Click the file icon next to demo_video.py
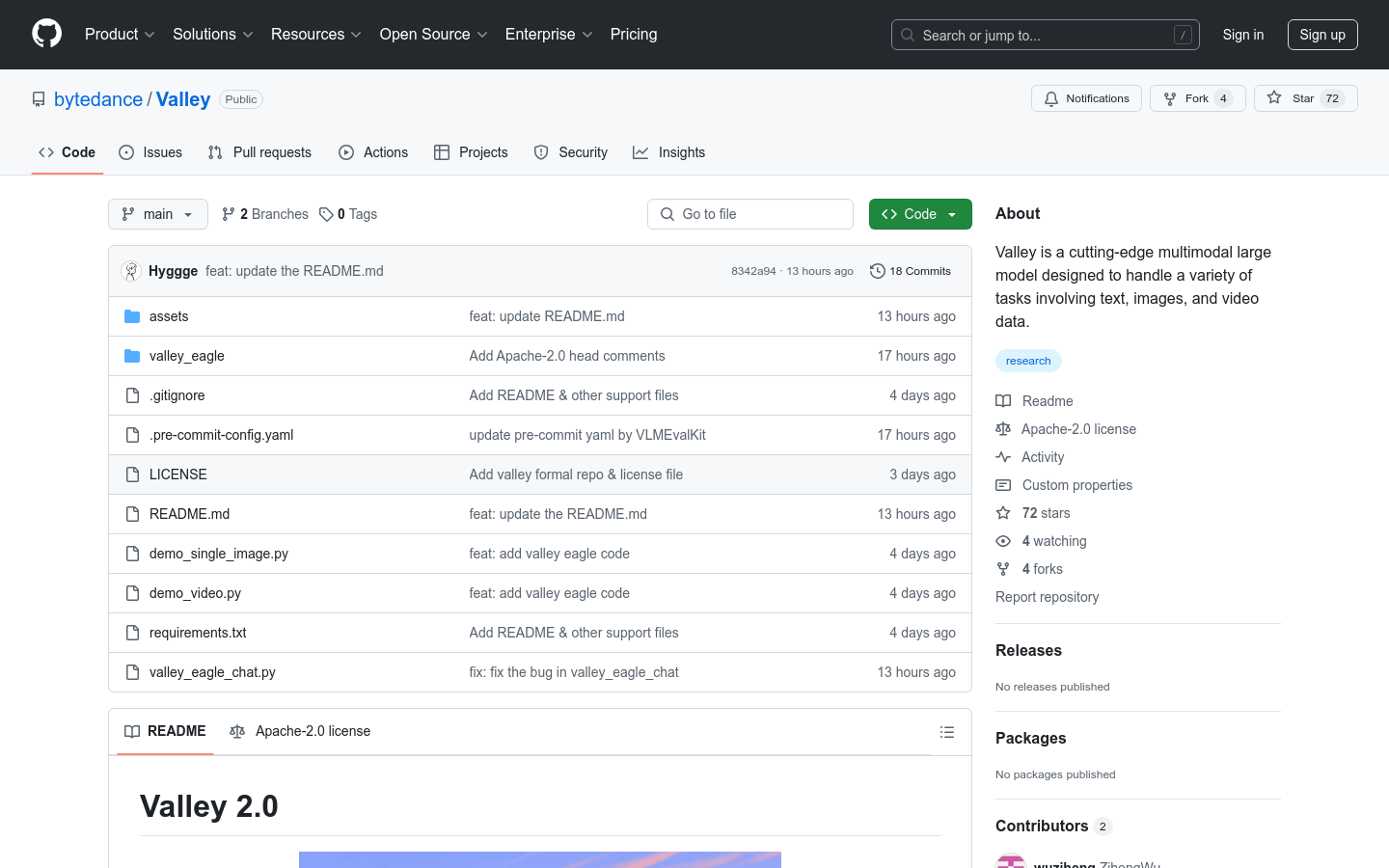The image size is (1389, 868). pyautogui.click(x=132, y=593)
